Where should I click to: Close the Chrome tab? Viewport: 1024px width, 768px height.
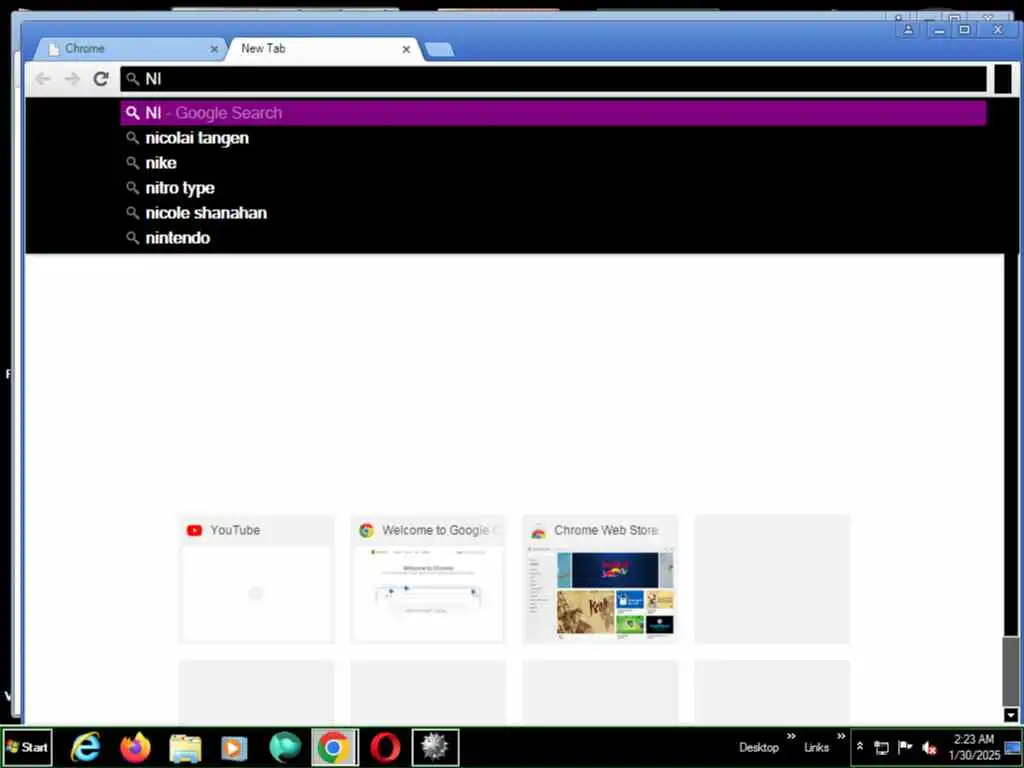point(214,49)
